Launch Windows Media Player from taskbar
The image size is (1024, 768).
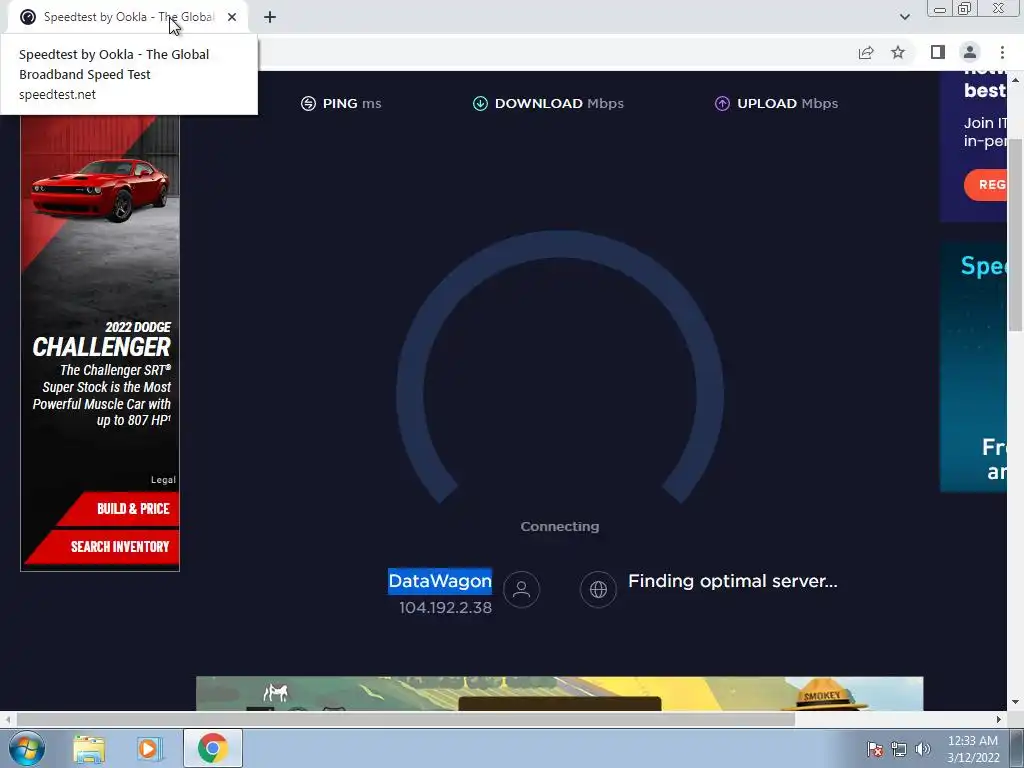(x=149, y=748)
